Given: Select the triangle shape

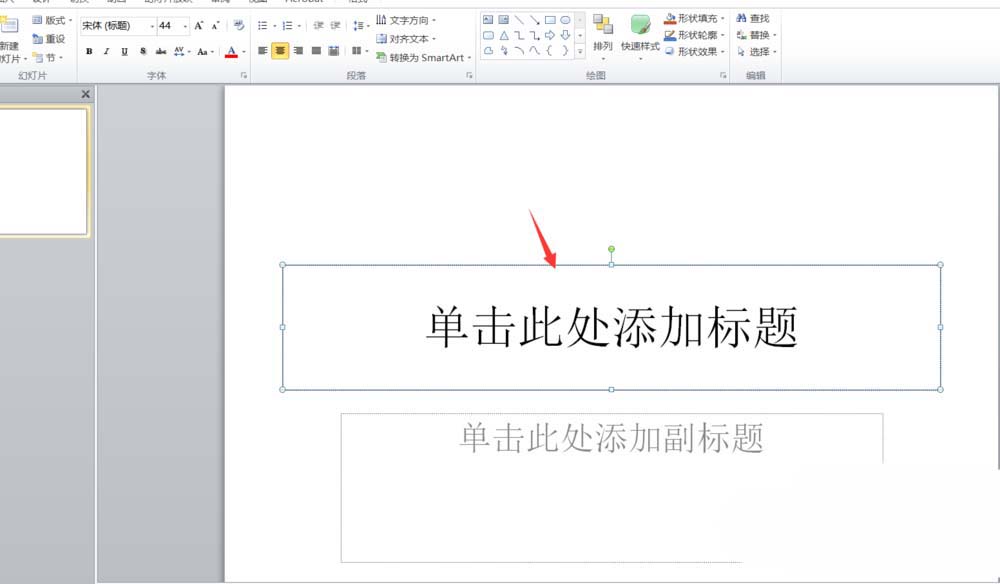Looking at the screenshot, I should (504, 35).
